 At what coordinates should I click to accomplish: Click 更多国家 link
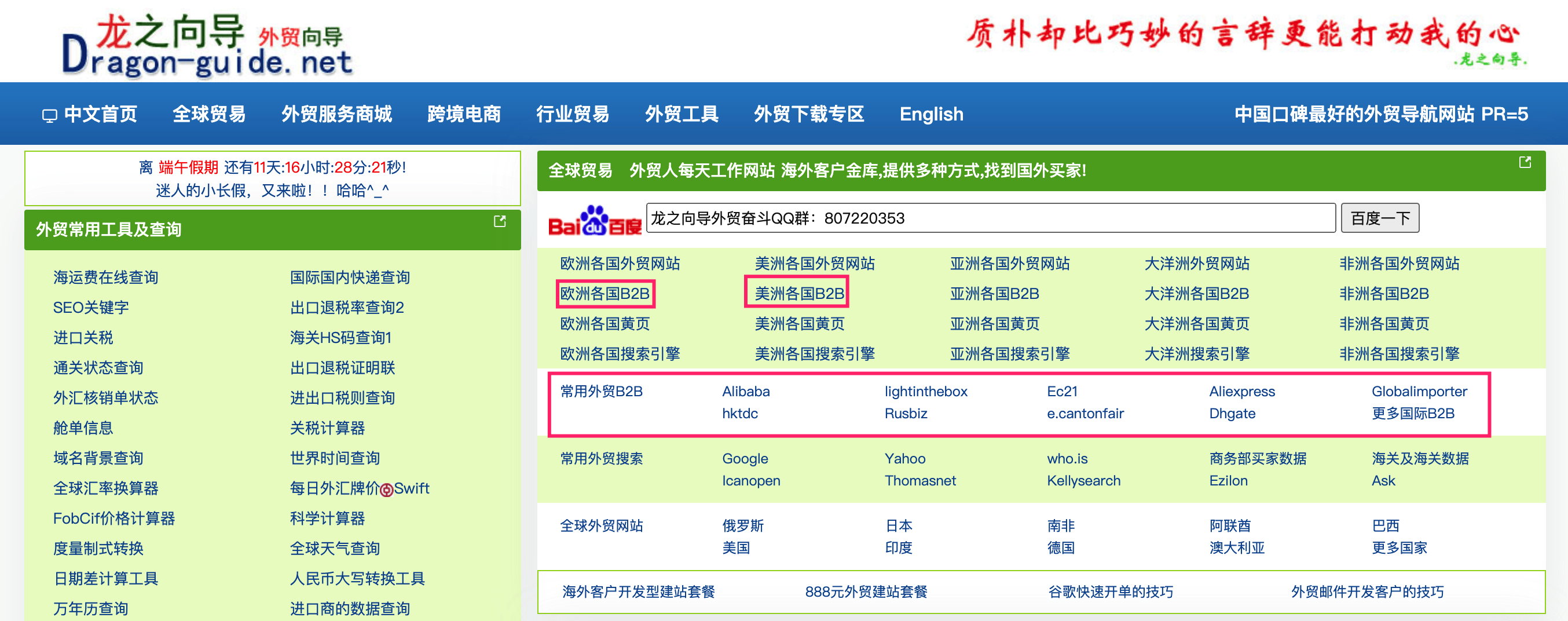pos(1399,547)
